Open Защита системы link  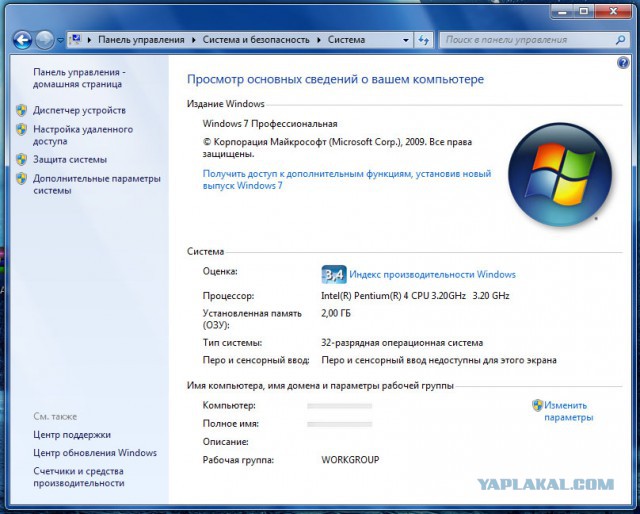click(70, 160)
